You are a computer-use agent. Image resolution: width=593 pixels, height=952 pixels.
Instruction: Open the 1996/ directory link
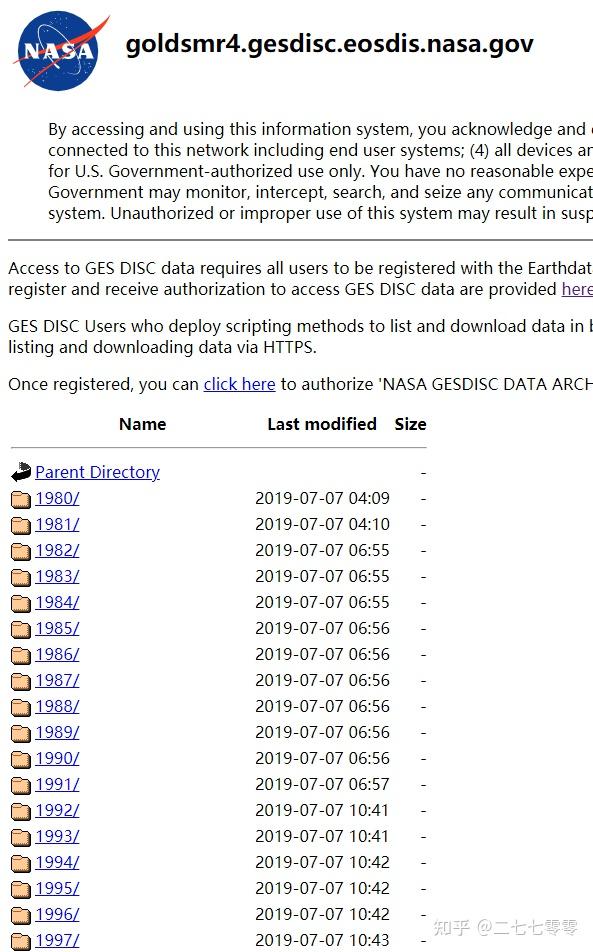click(x=57, y=914)
